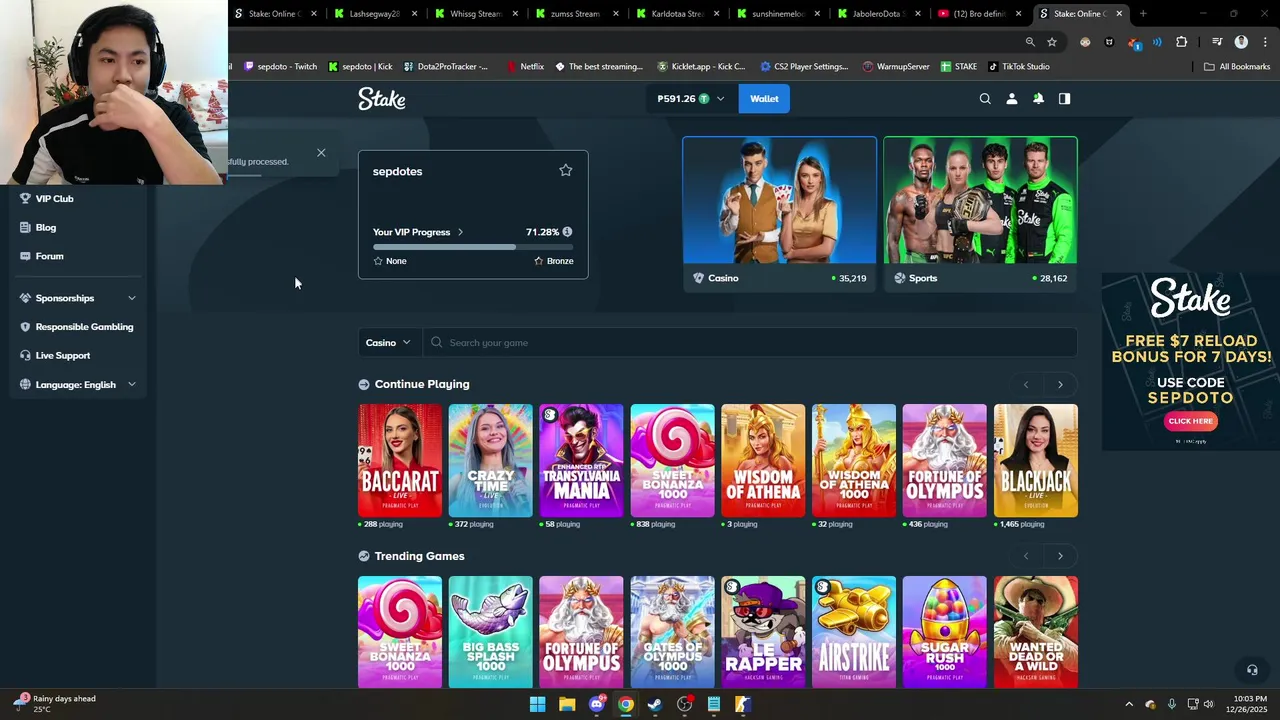Viewport: 1280px width, 720px height.
Task: Open the notifications bell icon
Action: pyautogui.click(x=1038, y=99)
